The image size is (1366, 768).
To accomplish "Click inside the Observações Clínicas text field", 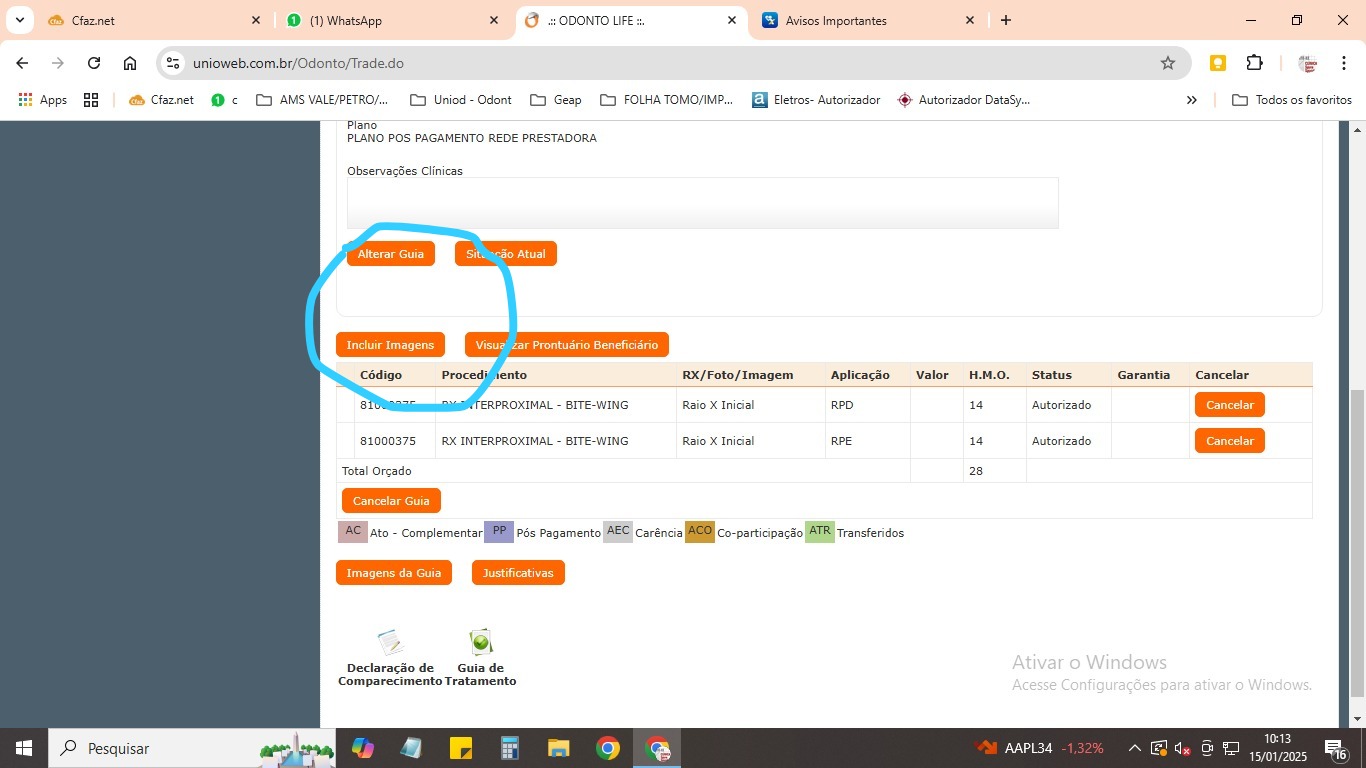I will (x=702, y=203).
